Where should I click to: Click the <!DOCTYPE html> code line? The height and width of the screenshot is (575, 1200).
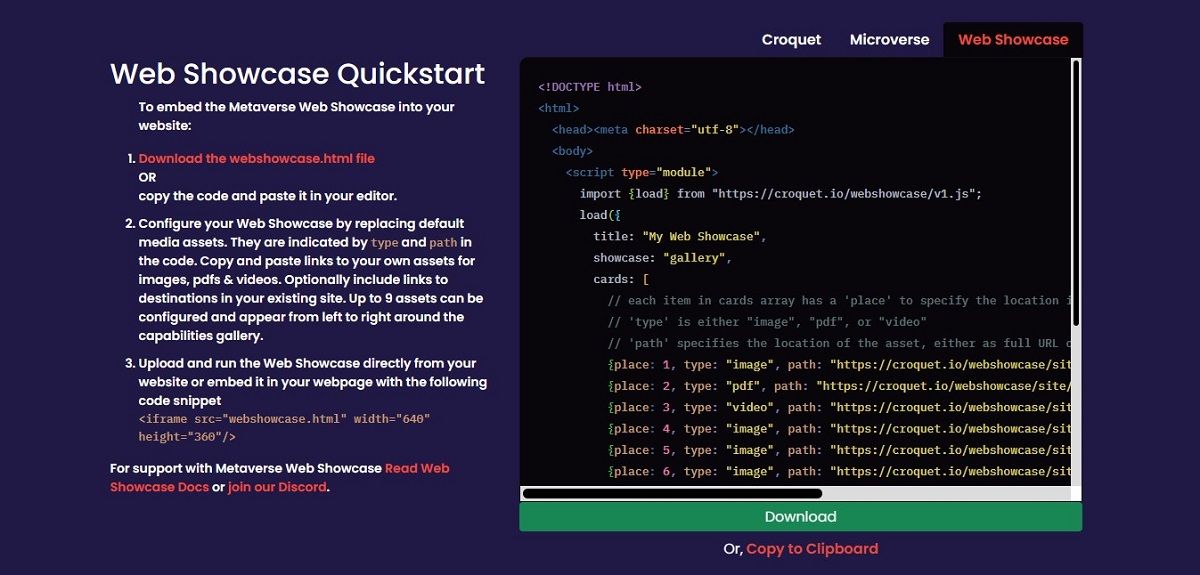point(590,87)
